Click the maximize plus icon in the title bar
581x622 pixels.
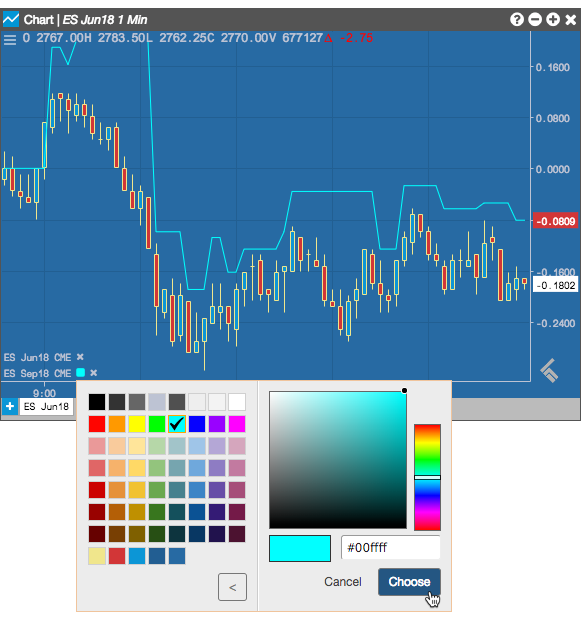pyautogui.click(x=553, y=19)
